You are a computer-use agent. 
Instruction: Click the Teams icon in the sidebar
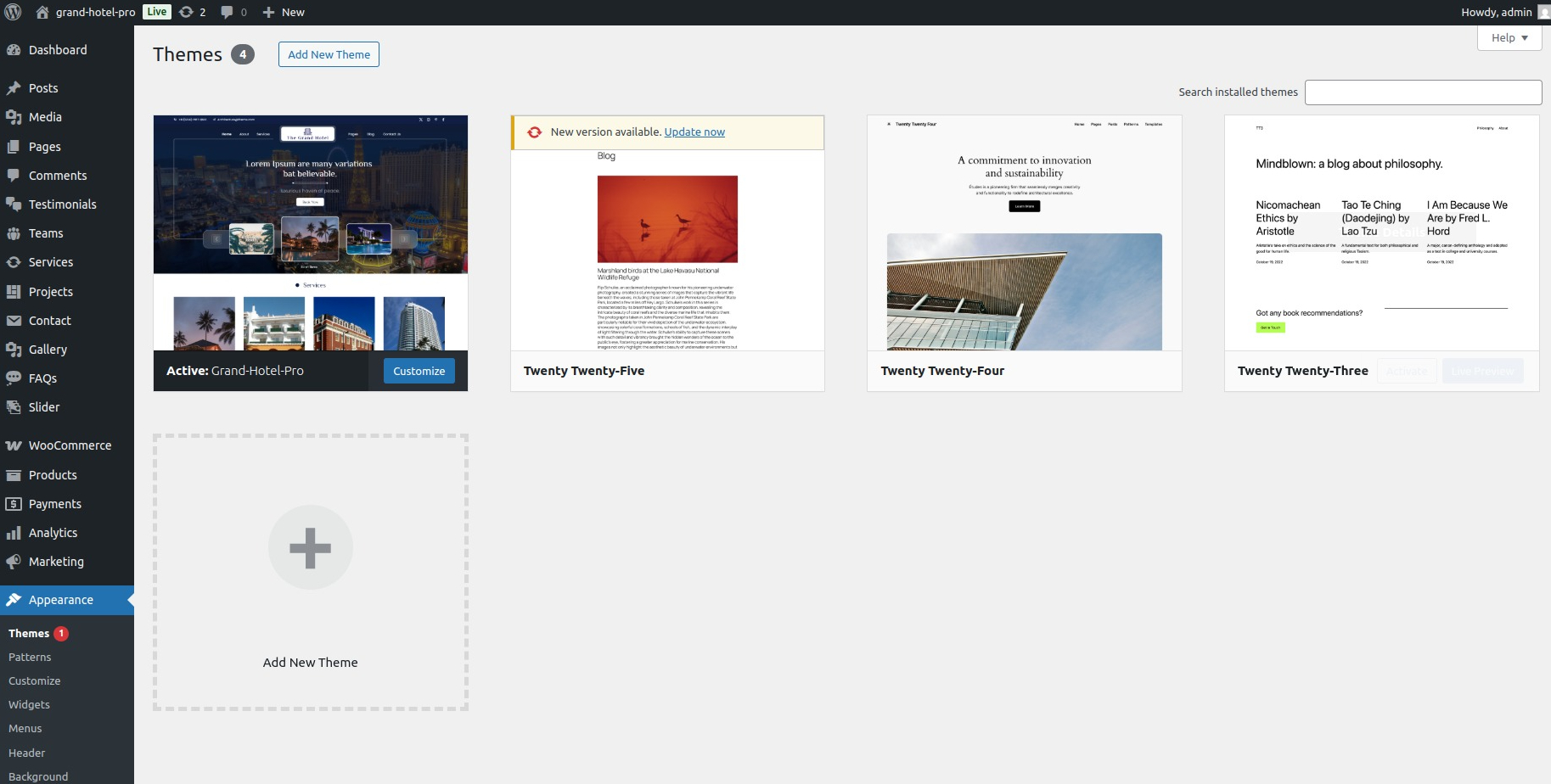tap(14, 232)
